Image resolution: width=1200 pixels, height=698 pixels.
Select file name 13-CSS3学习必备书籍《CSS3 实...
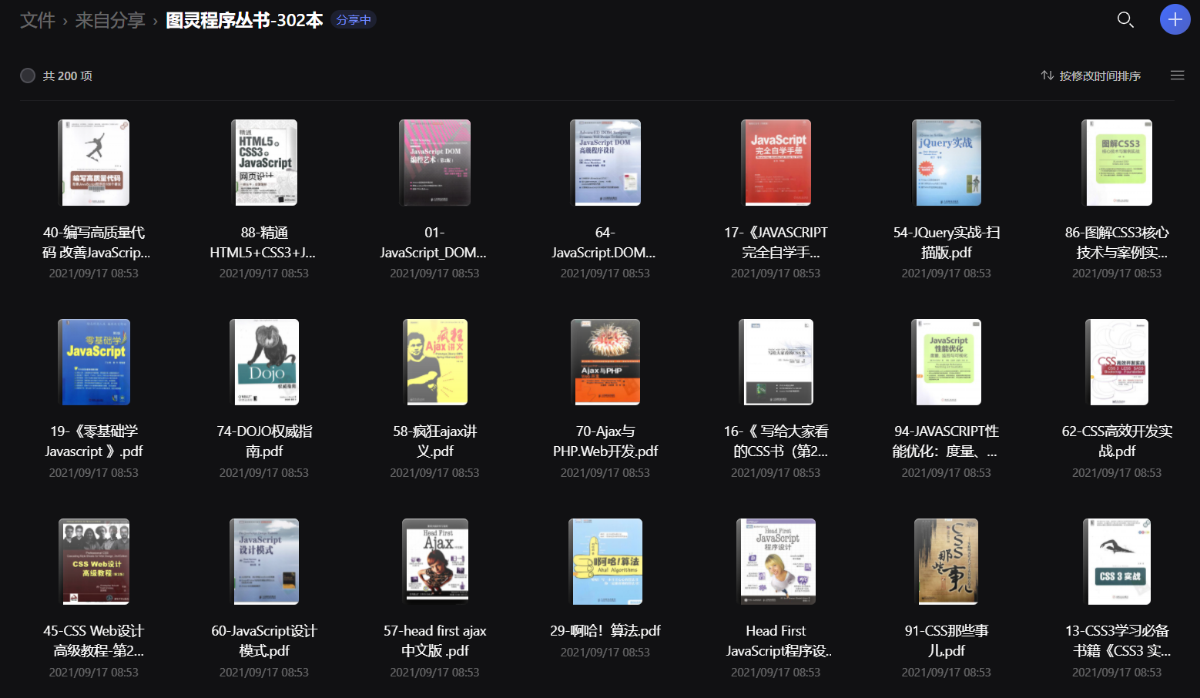click(x=1117, y=641)
